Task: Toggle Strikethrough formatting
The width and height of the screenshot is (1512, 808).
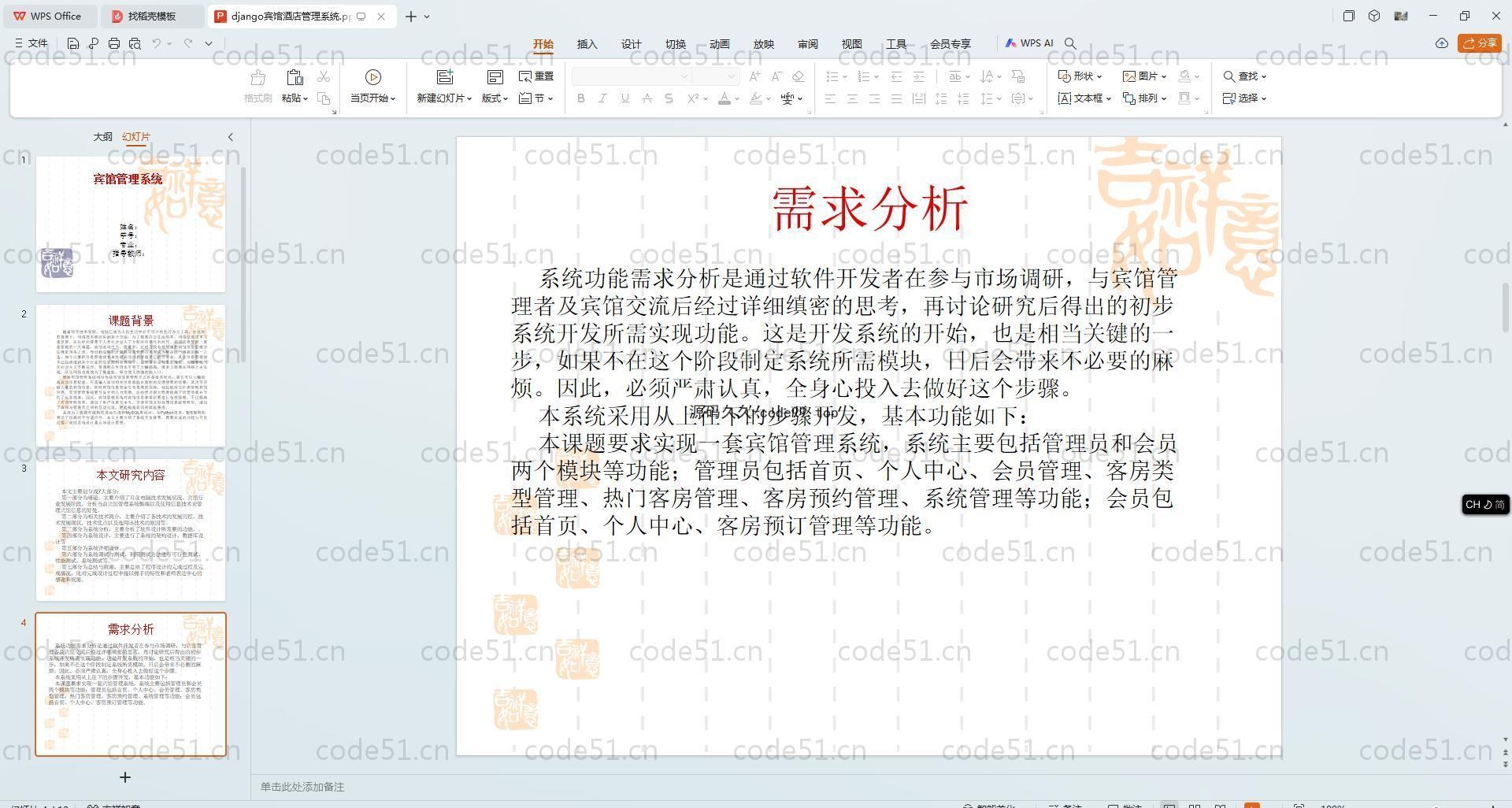Action: [x=647, y=98]
